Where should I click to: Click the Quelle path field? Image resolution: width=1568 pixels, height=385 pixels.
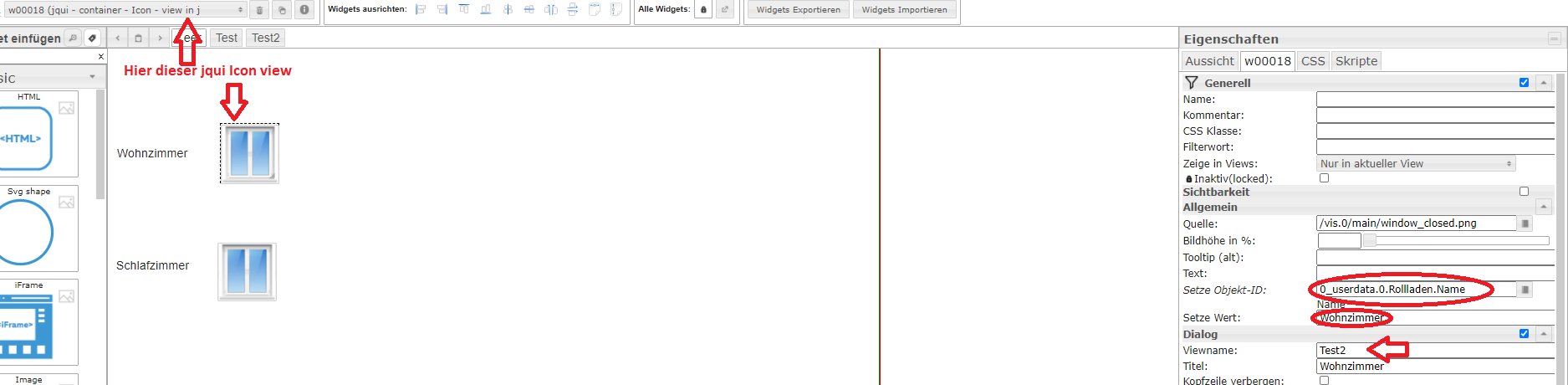(x=1416, y=223)
